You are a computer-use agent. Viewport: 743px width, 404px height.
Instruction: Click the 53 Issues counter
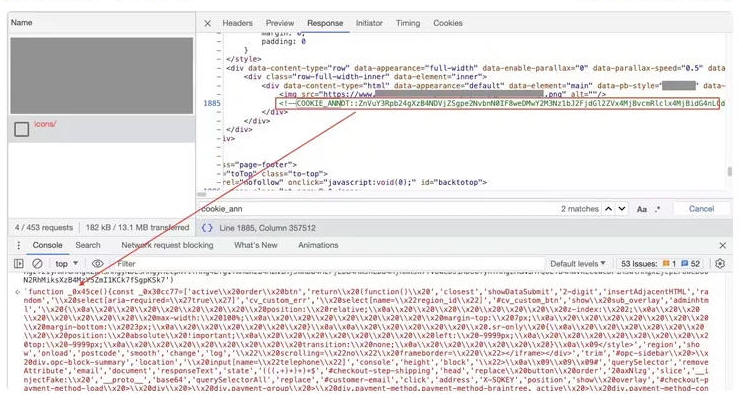pyautogui.click(x=660, y=264)
